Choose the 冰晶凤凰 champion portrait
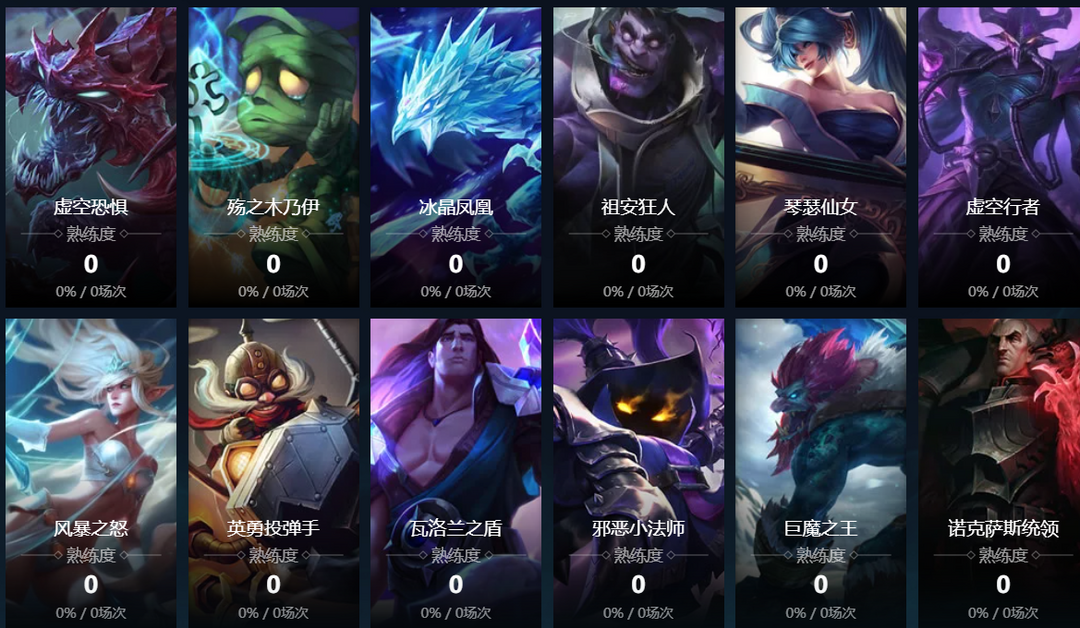The width and height of the screenshot is (1080, 628). pos(456,157)
